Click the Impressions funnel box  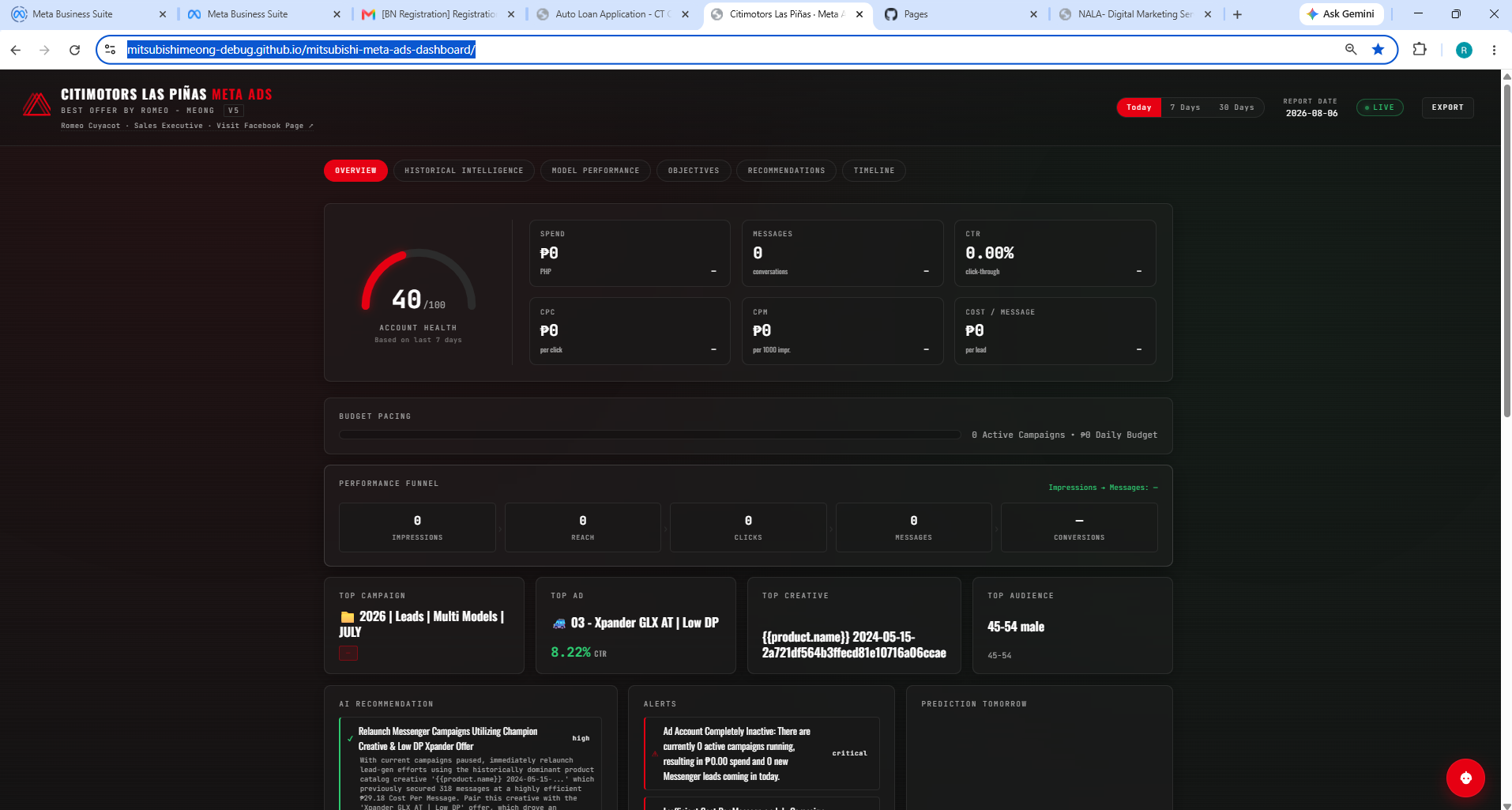click(x=417, y=527)
